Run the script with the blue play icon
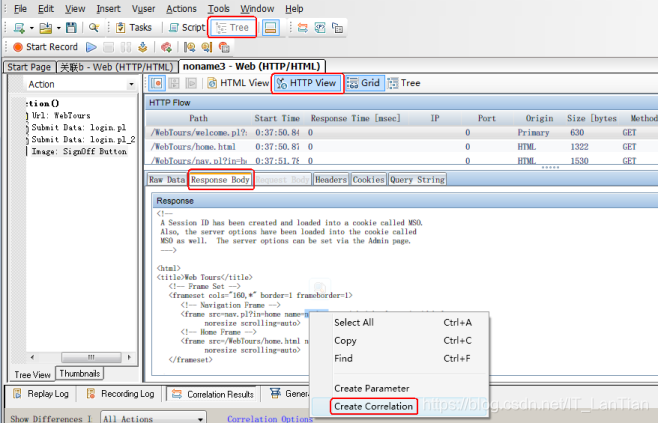Viewport: 658px width, 423px height. click(91, 47)
